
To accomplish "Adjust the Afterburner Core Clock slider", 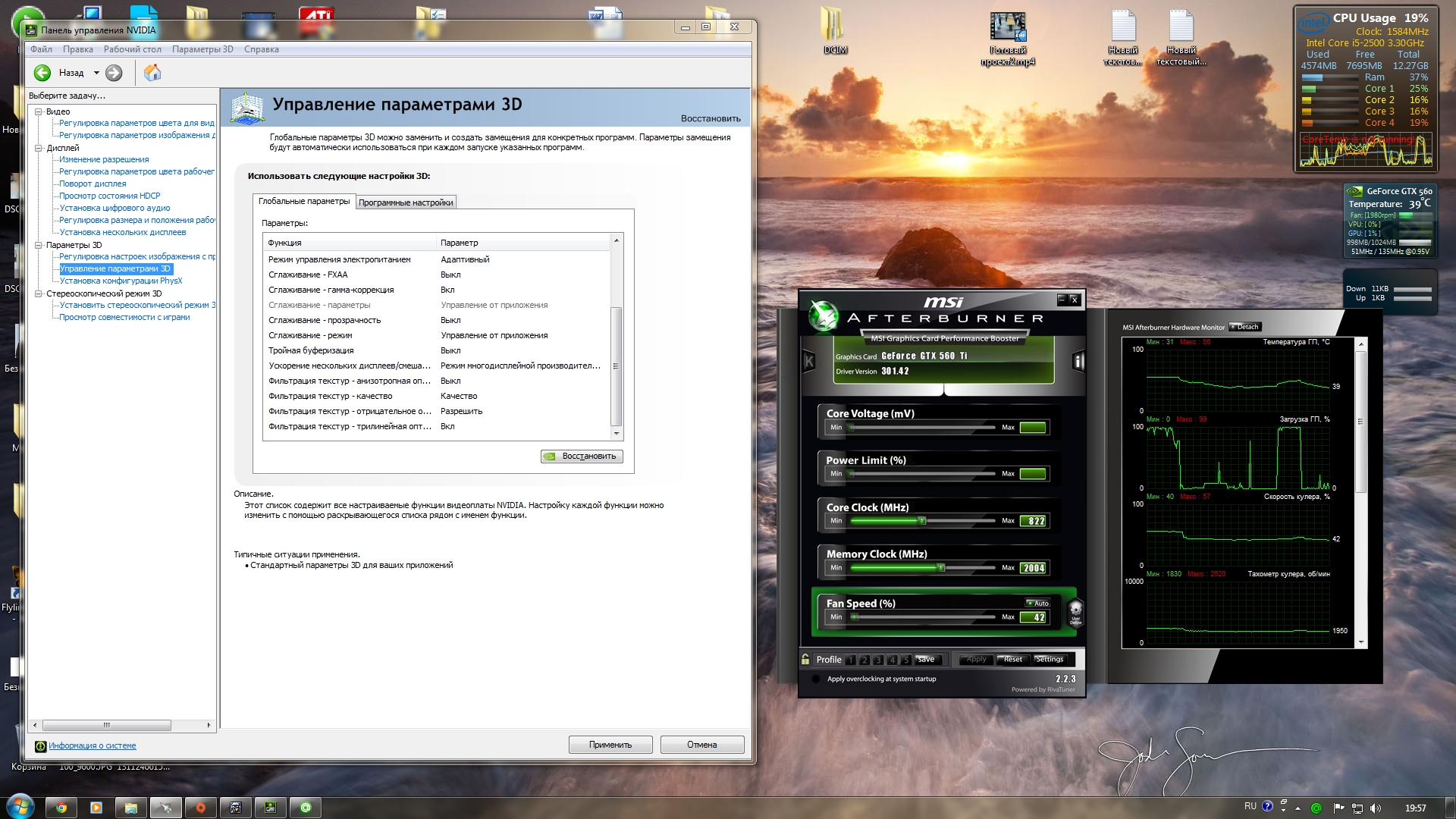I will pos(922,520).
